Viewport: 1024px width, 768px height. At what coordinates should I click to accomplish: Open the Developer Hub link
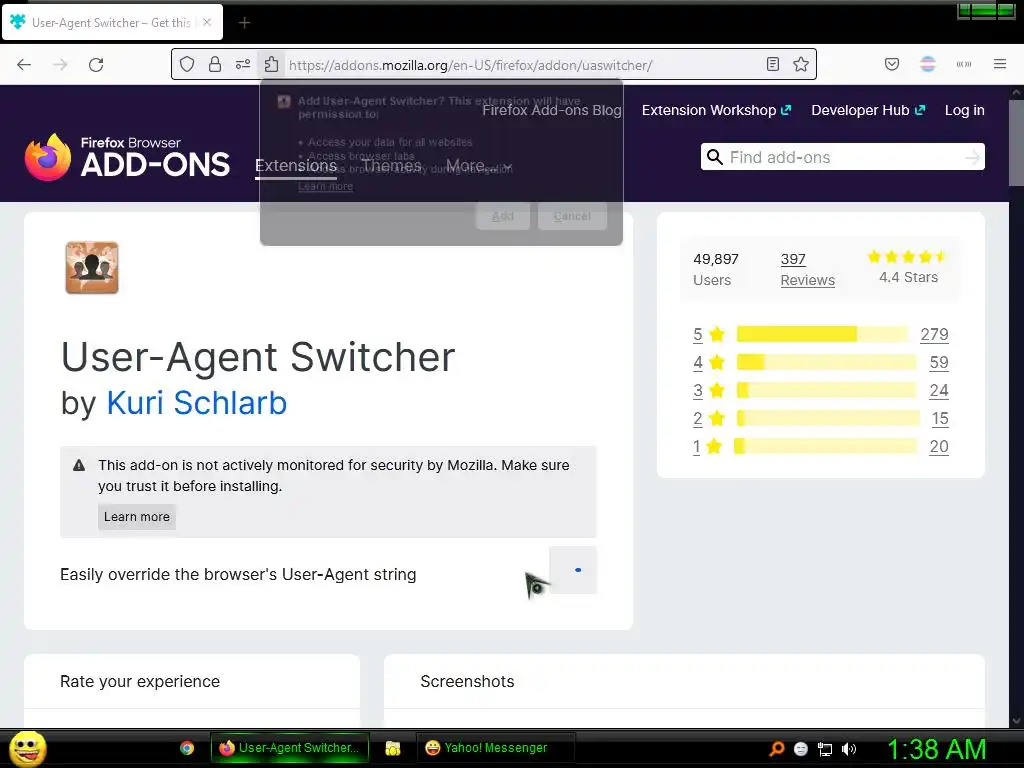click(868, 110)
